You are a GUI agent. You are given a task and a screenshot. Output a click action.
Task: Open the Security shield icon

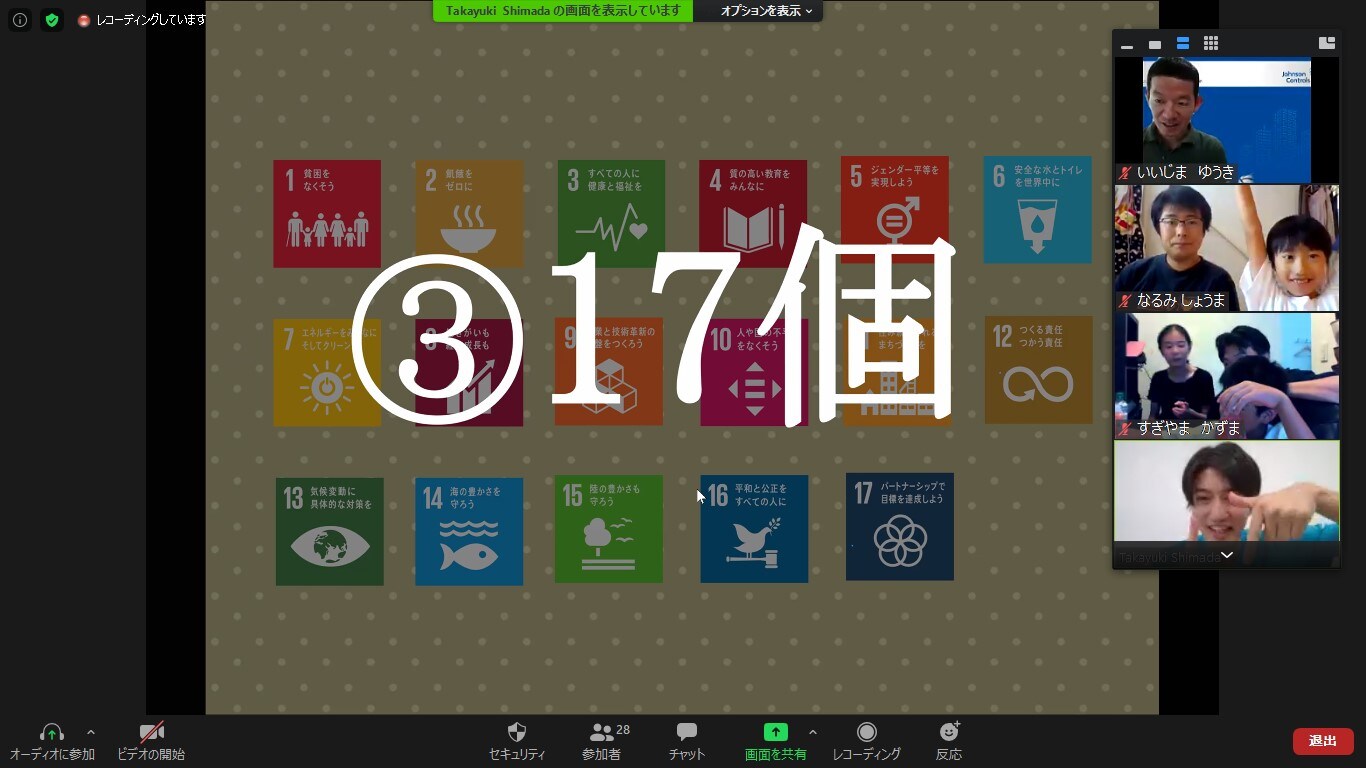[x=517, y=733]
